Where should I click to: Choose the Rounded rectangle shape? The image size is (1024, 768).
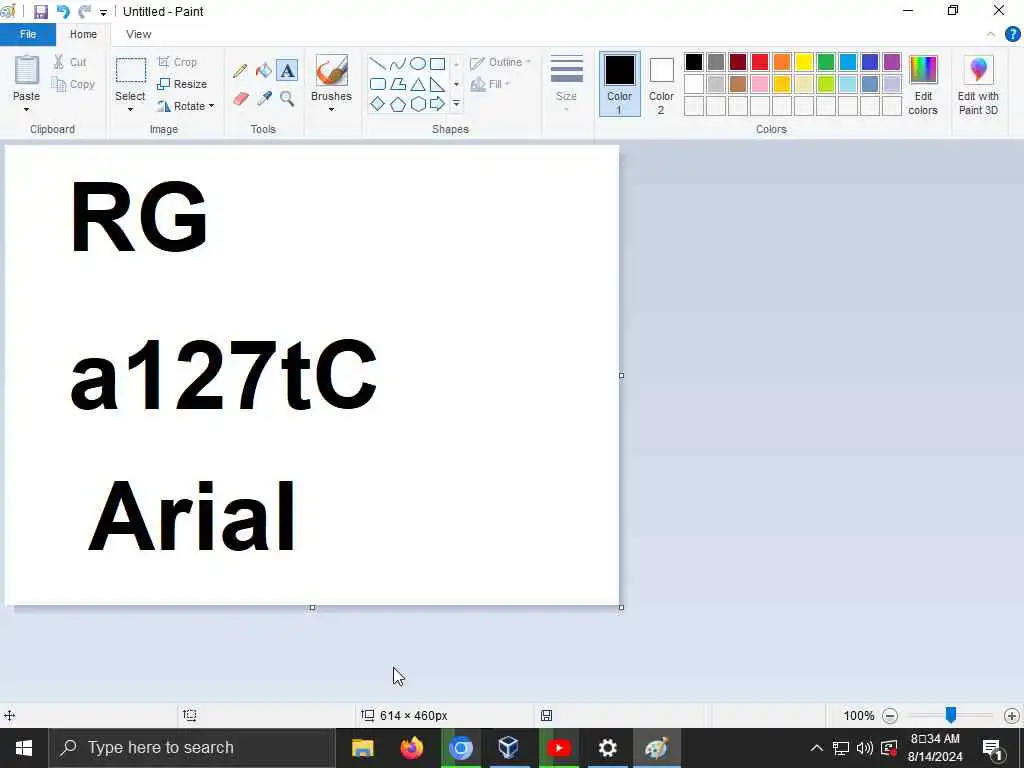pos(377,84)
